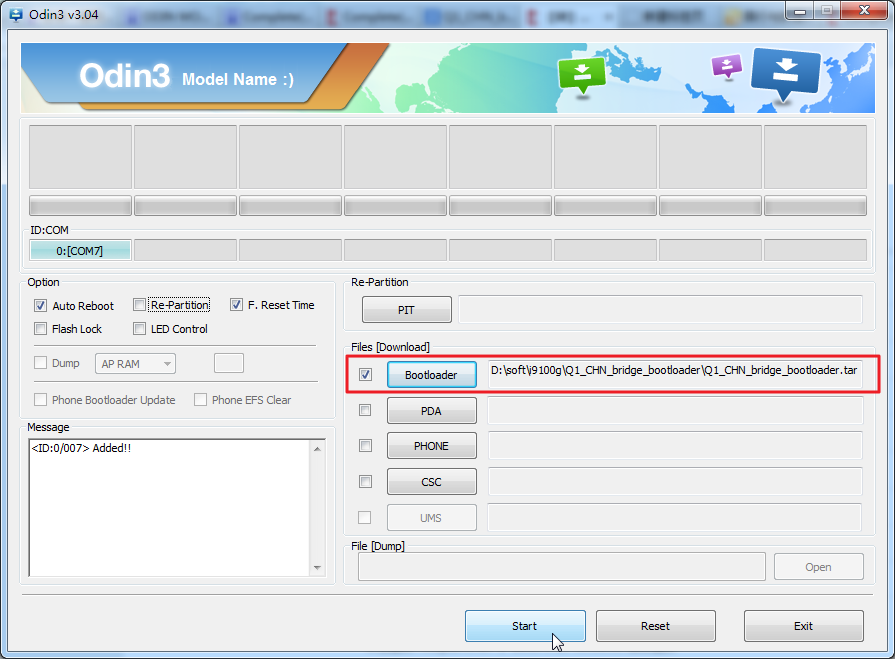The image size is (895, 659).
Task: Uncheck the Bootloader file checkbox
Action: pyautogui.click(x=365, y=374)
